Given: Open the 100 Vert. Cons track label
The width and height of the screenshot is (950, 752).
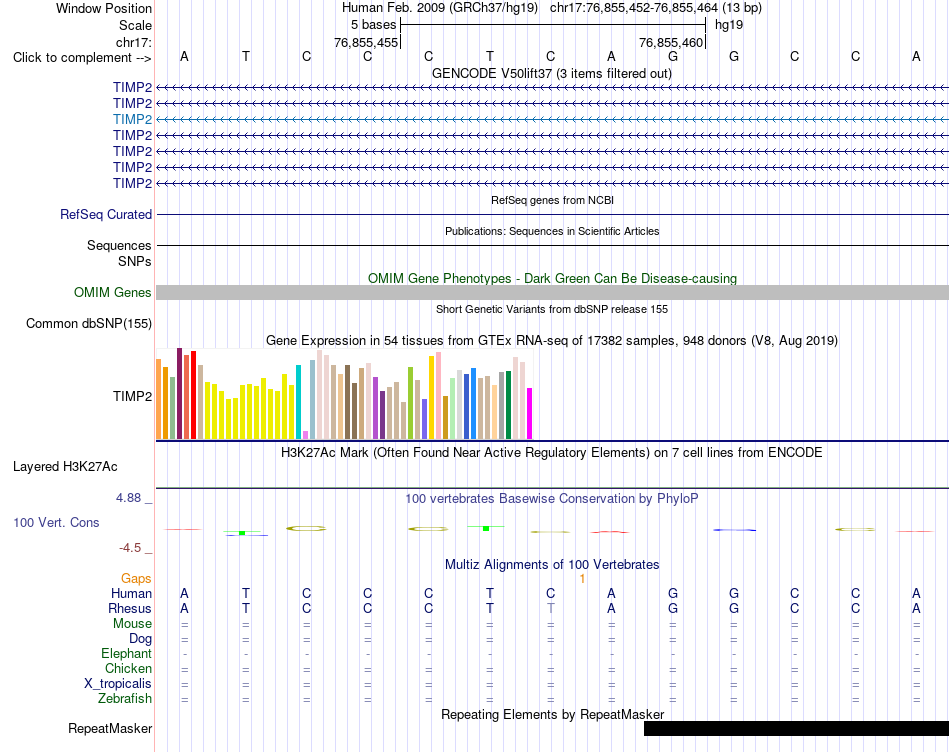Looking at the screenshot, I should coord(56,522).
